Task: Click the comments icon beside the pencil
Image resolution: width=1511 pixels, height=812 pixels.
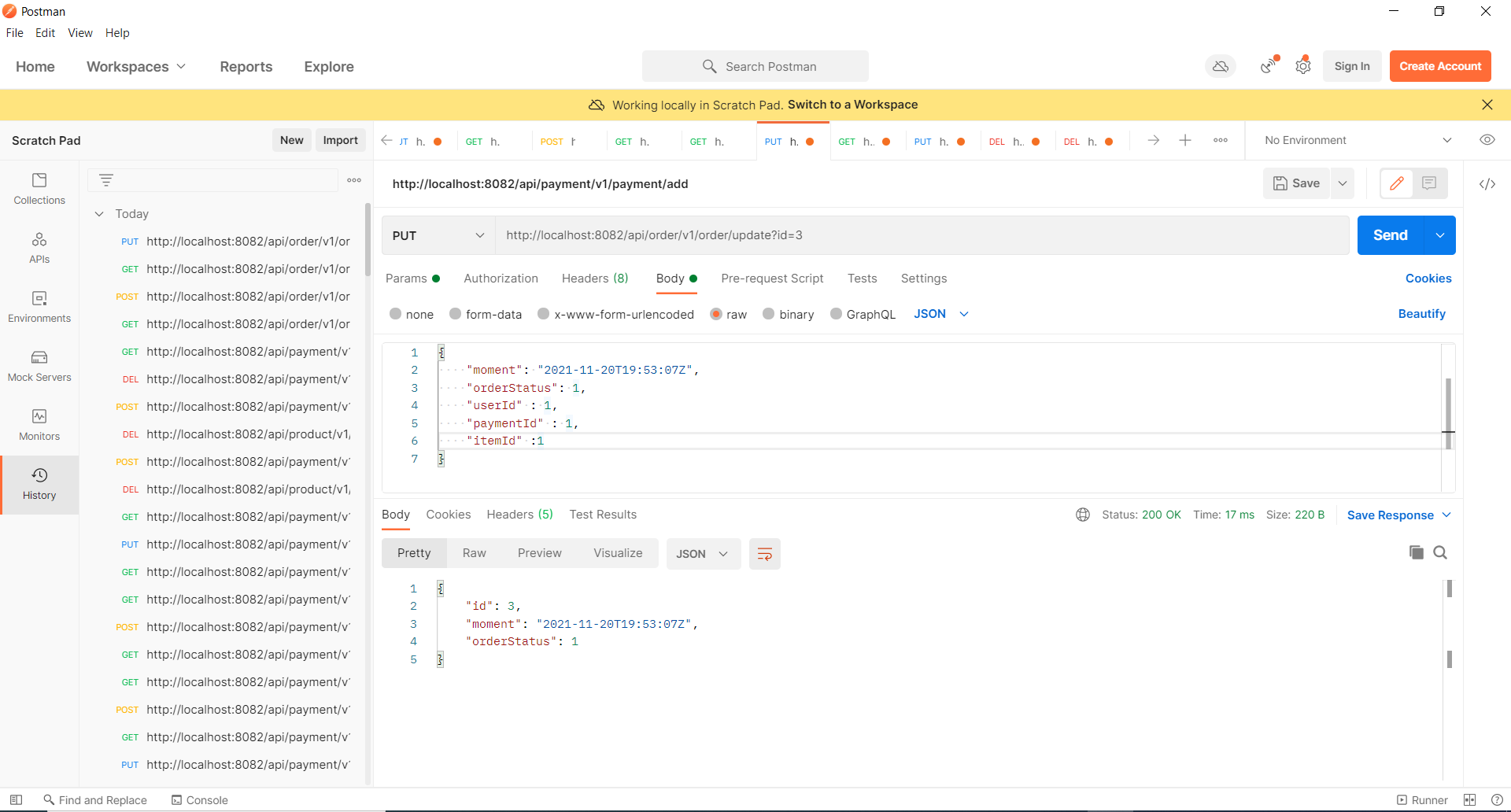Action: tap(1430, 183)
